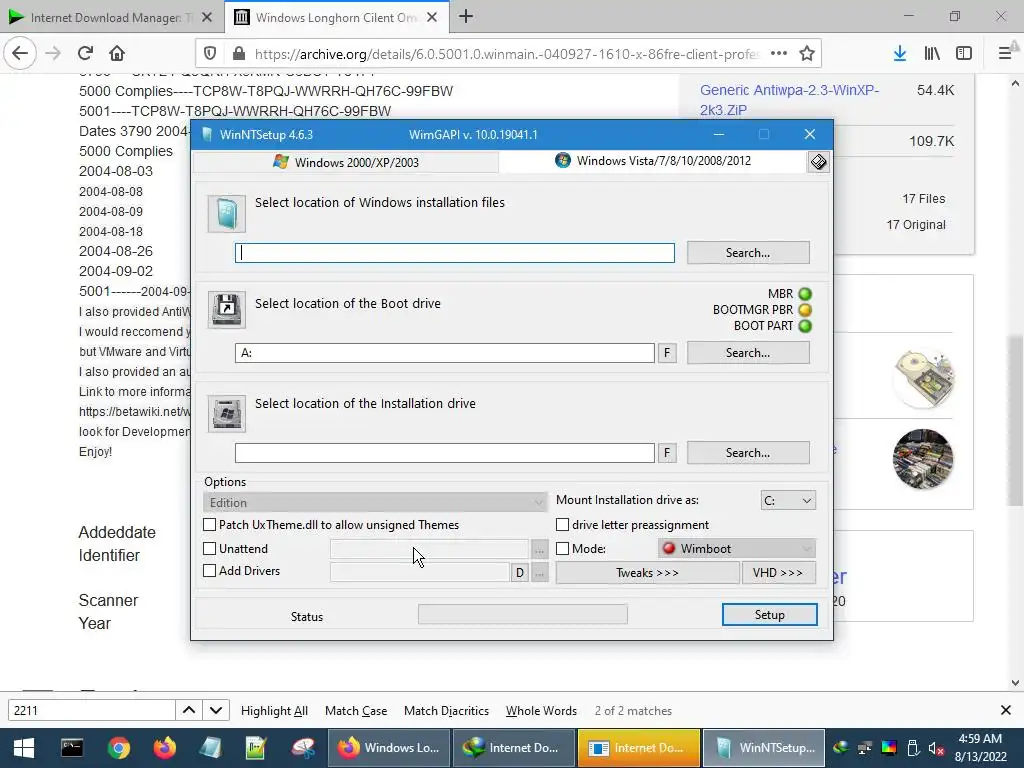Show site security lock information
Image resolution: width=1024 pixels, height=768 pixels.
click(x=238, y=54)
